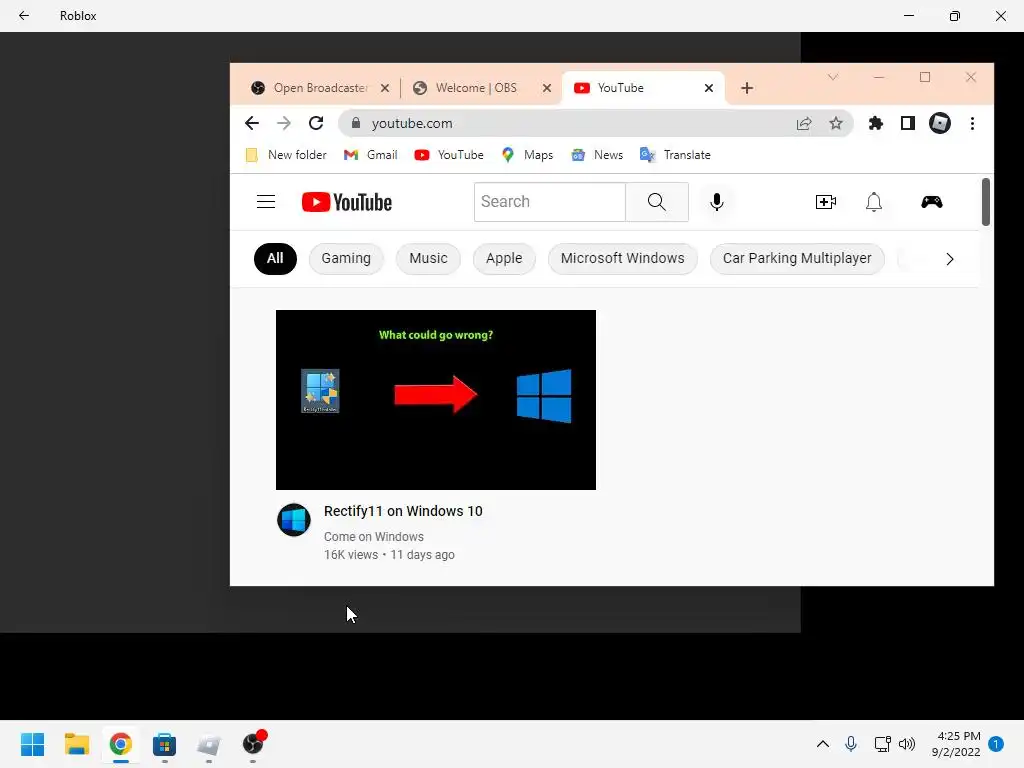Expand hidden system tray icons
This screenshot has width=1024, height=768.
[823, 744]
